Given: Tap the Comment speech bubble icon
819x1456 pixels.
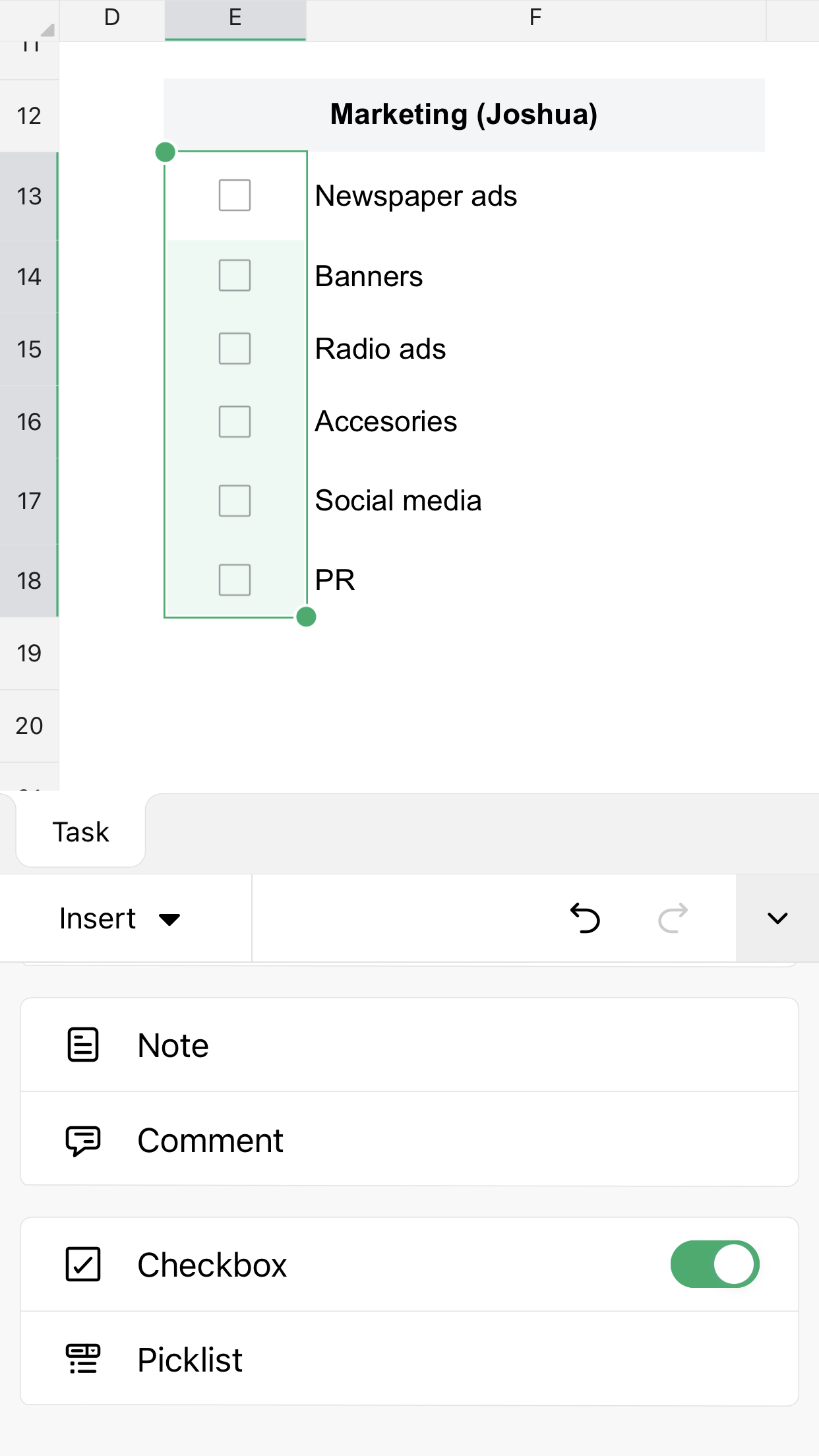Looking at the screenshot, I should pos(83,1140).
